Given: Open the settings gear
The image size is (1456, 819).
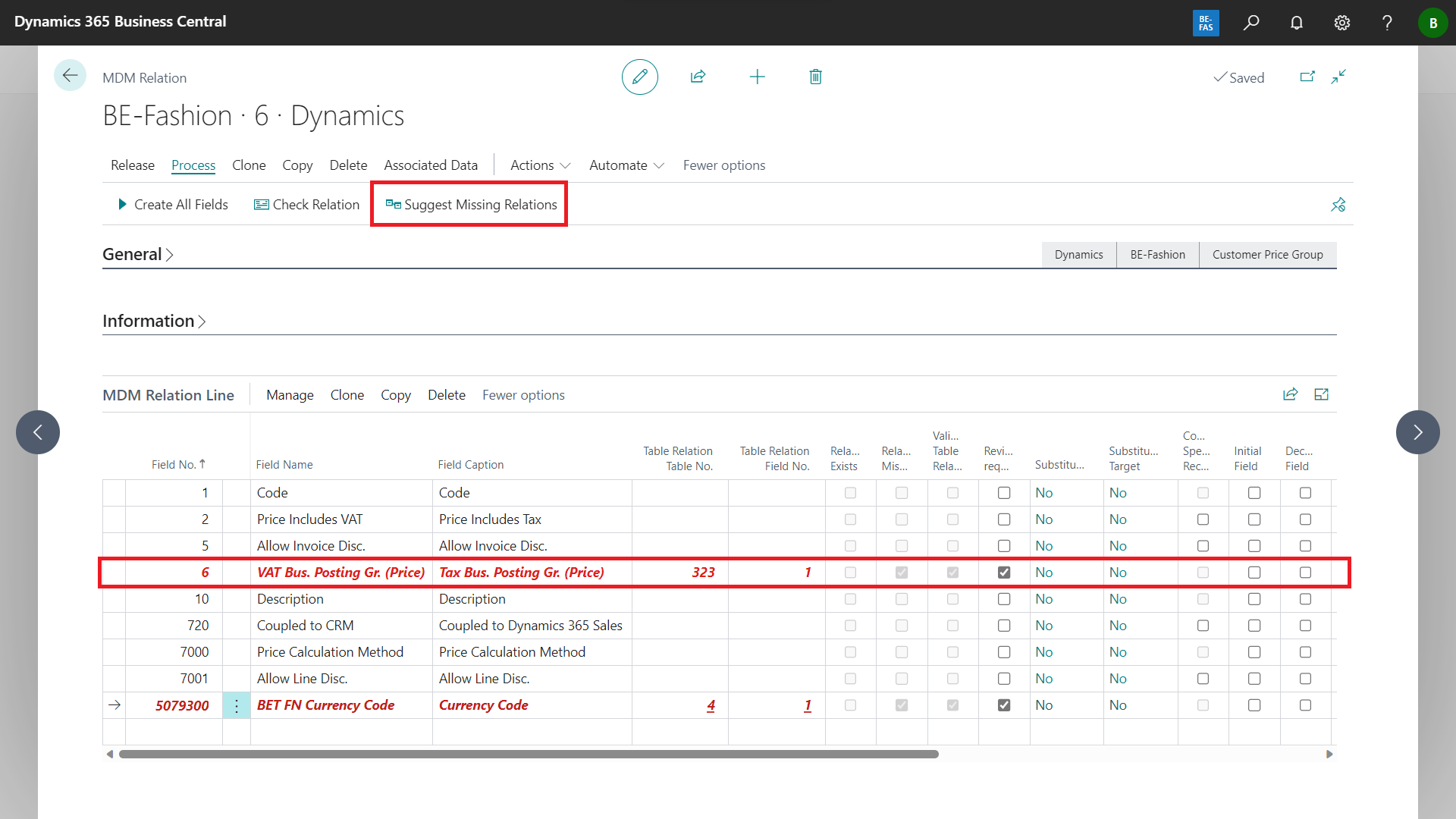Looking at the screenshot, I should [x=1342, y=23].
